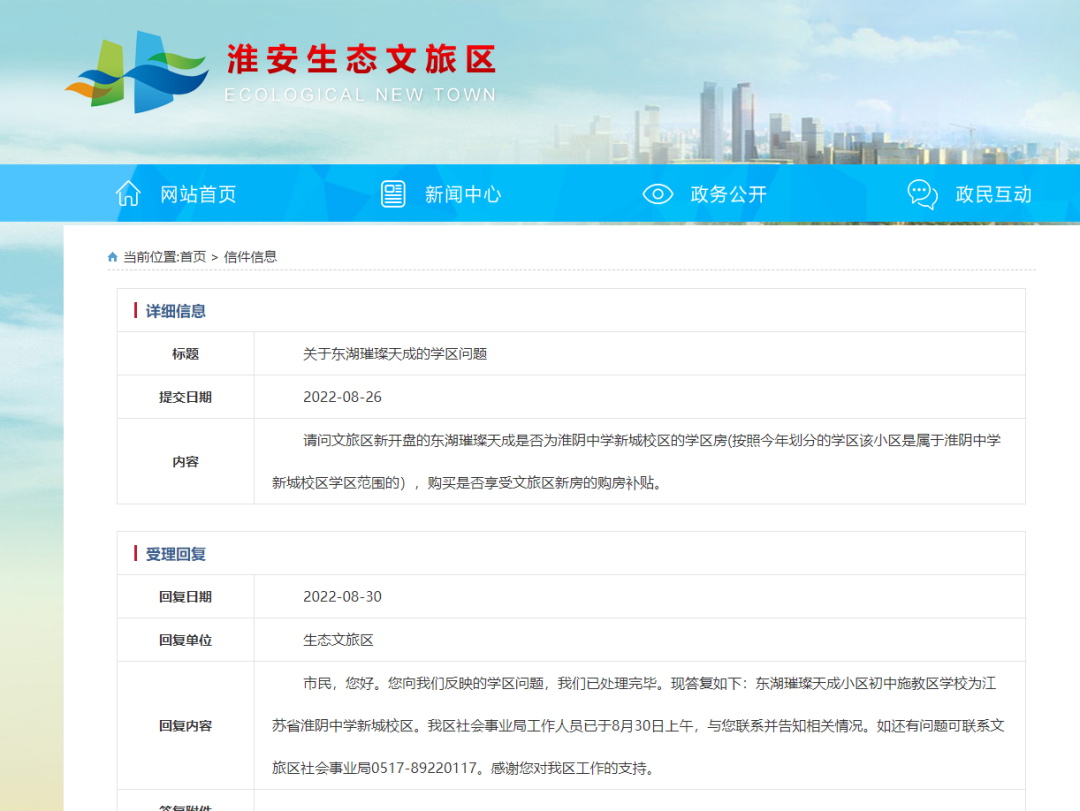Go to the 新闻中心 navigation item
Screen dimensions: 1080x811
[463, 194]
